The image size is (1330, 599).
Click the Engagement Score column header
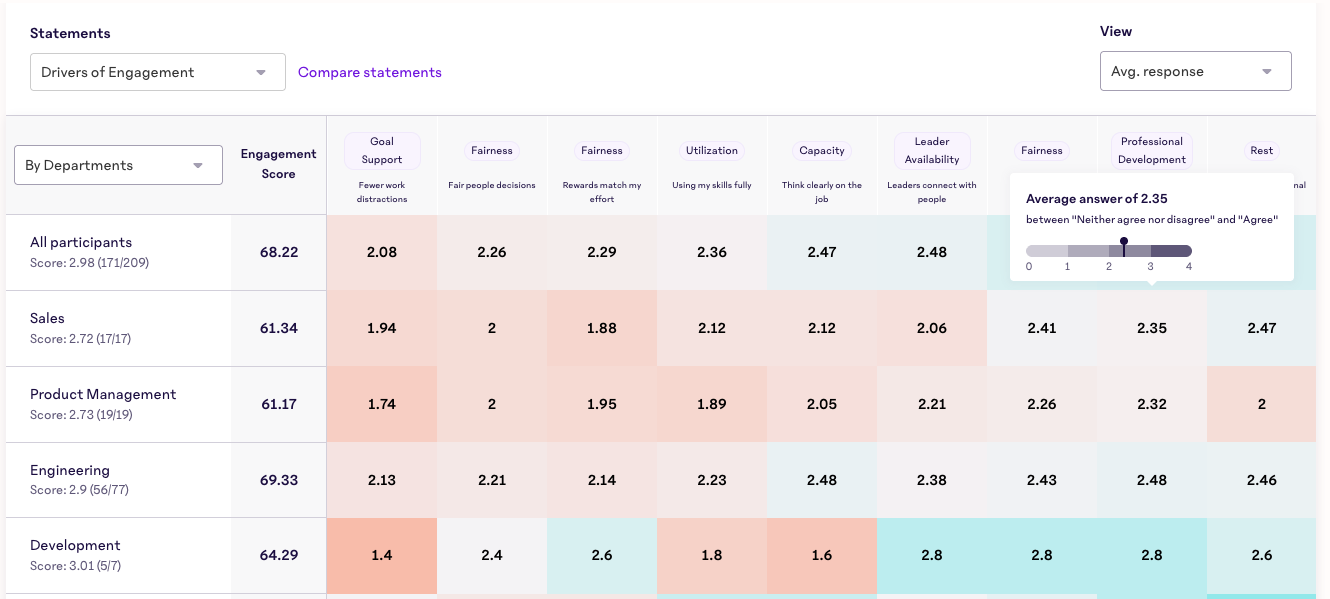tap(278, 164)
